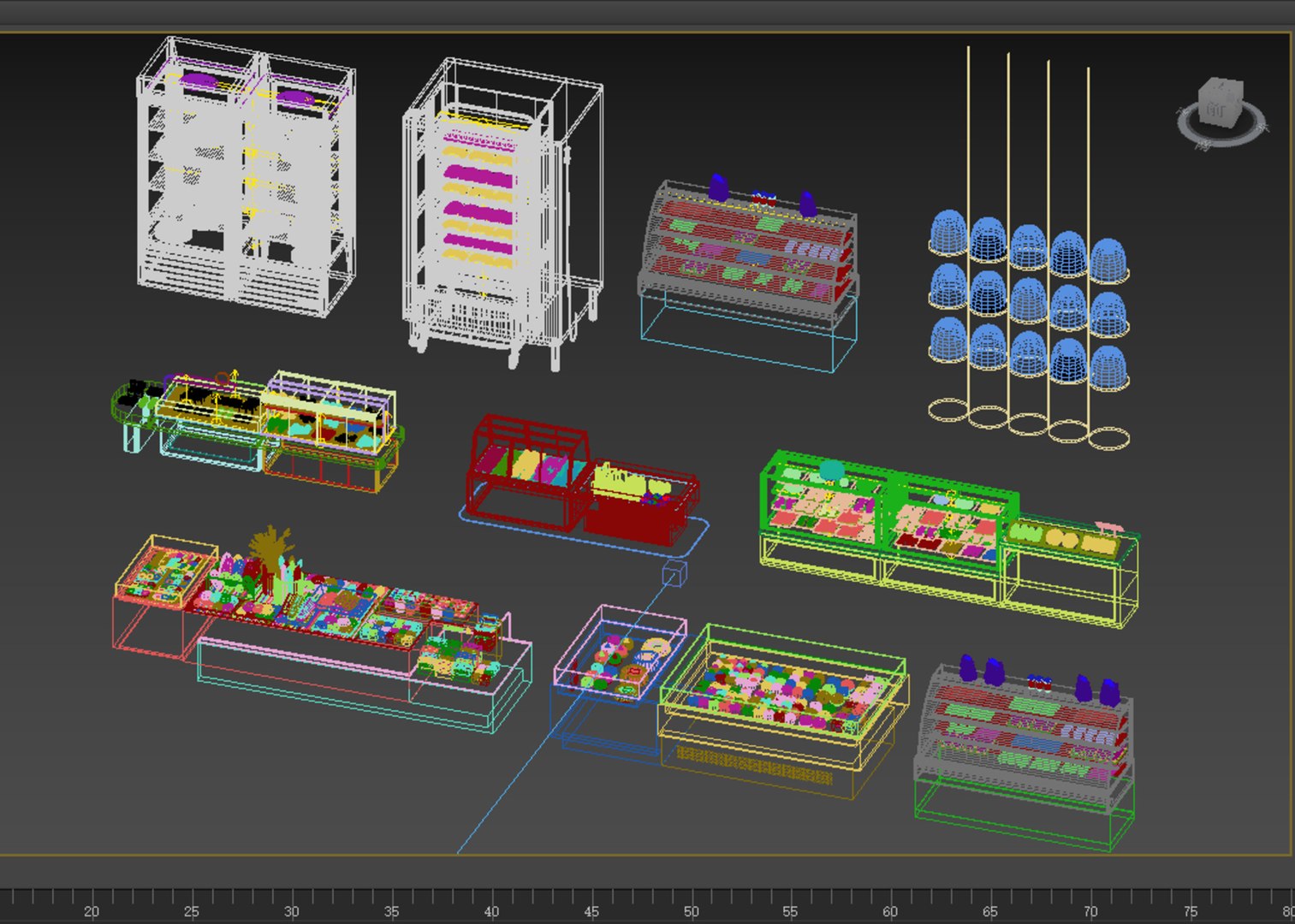Screen dimensions: 1295x924
Task: Jump to frame 40 on the timeline
Action: [x=491, y=910]
